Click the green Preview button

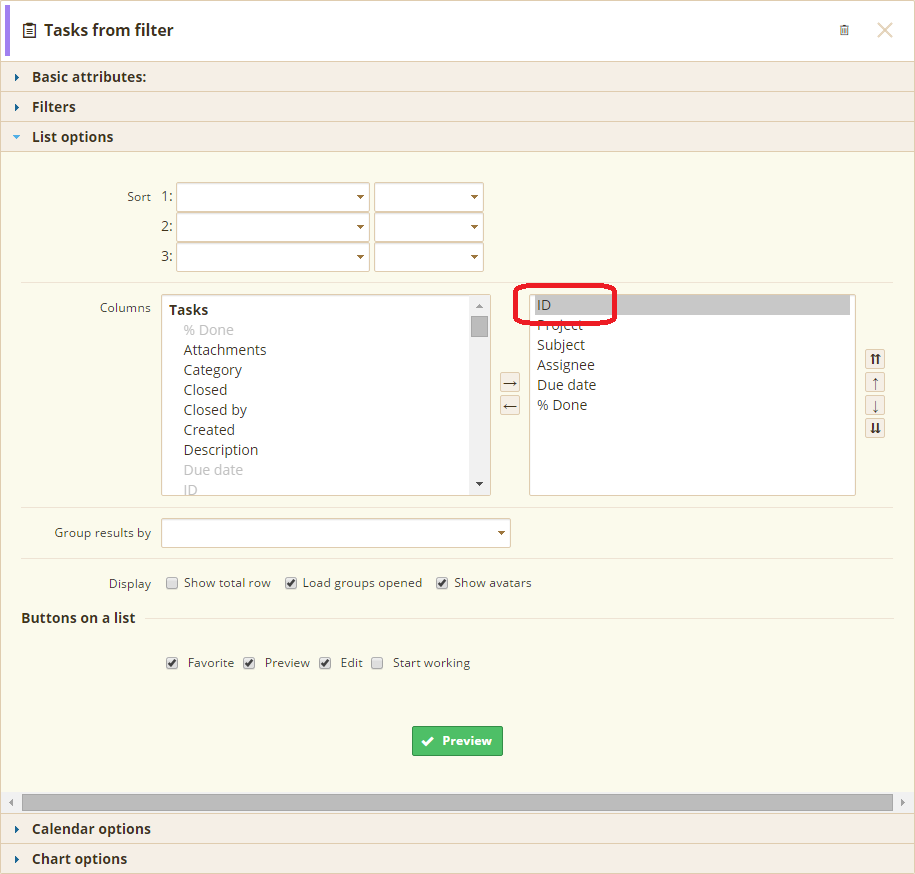(x=457, y=741)
